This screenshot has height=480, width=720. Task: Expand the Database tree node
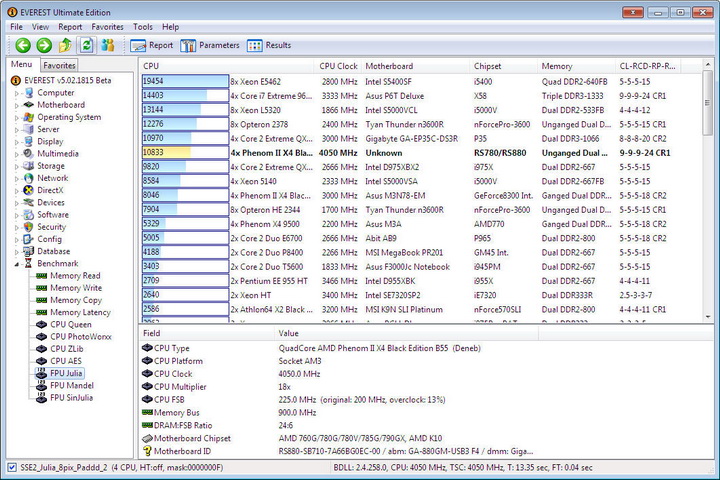coord(17,251)
